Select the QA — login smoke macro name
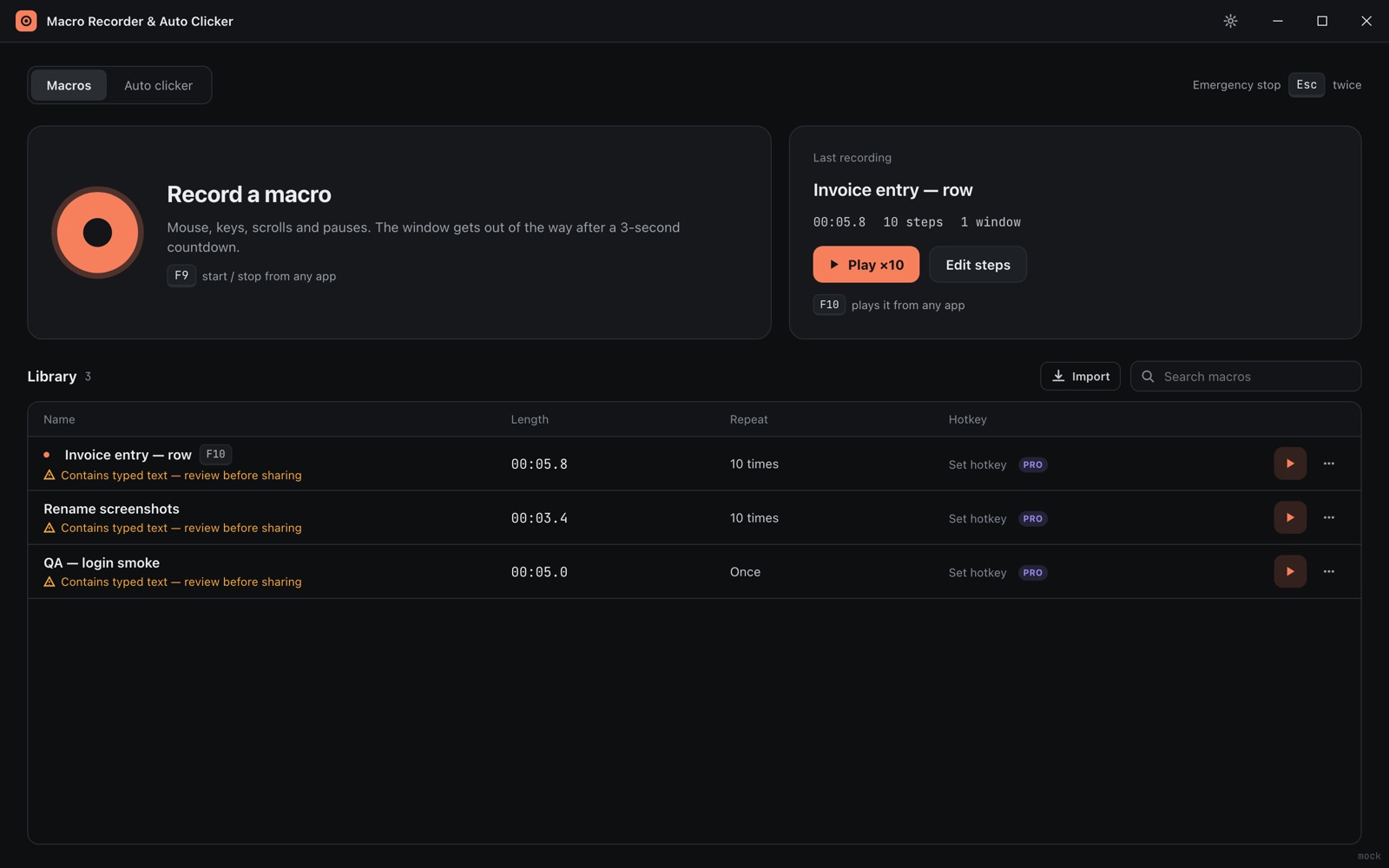 (102, 562)
